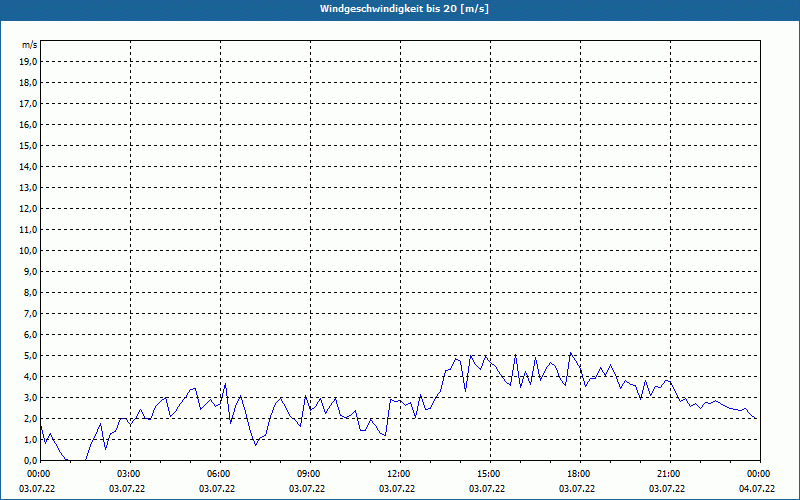
Task: Select the 9,0 y-axis label
Action: coord(30,271)
